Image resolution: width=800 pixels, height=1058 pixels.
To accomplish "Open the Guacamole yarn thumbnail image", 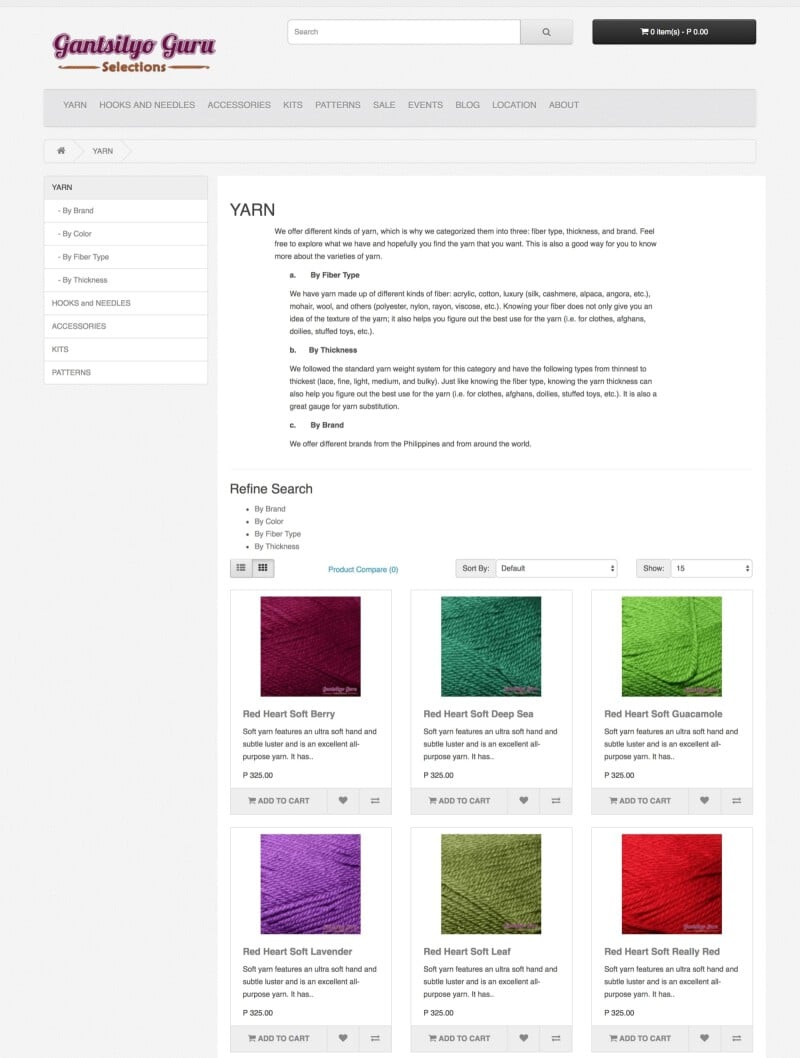I will (x=672, y=646).
